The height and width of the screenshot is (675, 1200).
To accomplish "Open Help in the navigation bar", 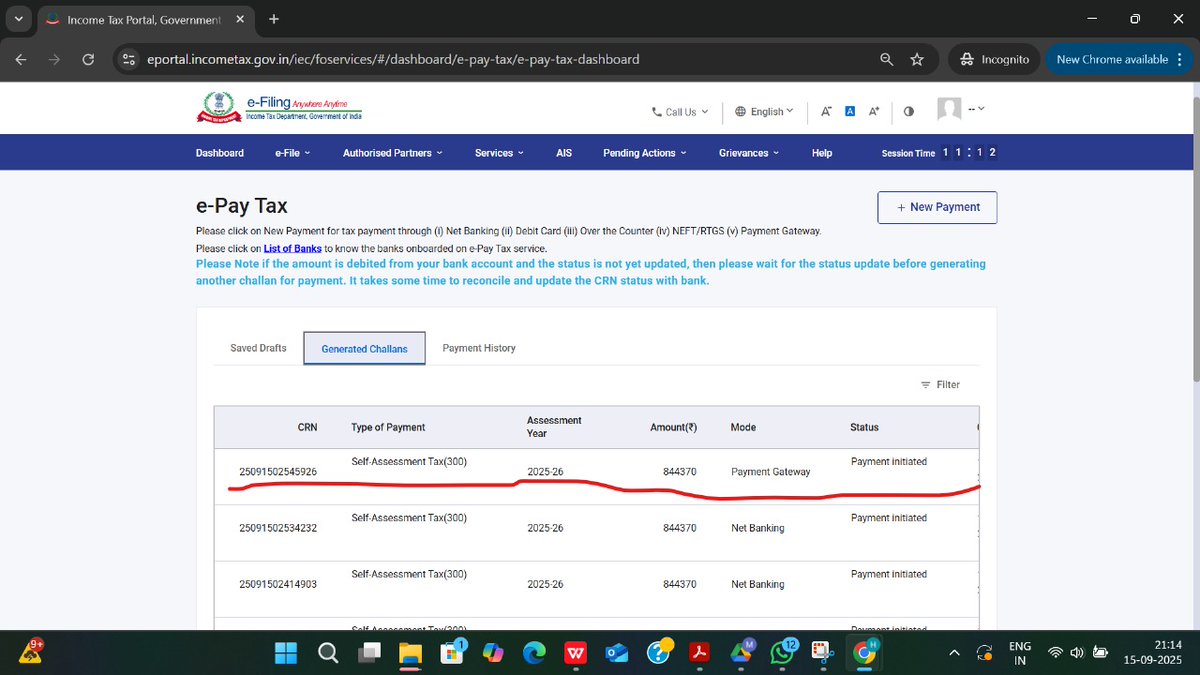I will (x=822, y=153).
